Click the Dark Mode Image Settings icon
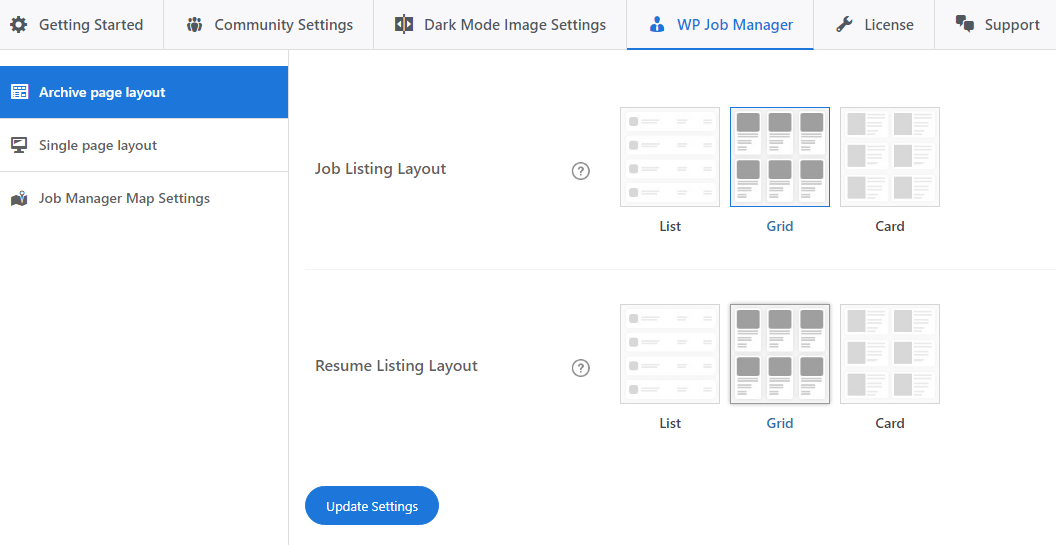 (x=404, y=25)
